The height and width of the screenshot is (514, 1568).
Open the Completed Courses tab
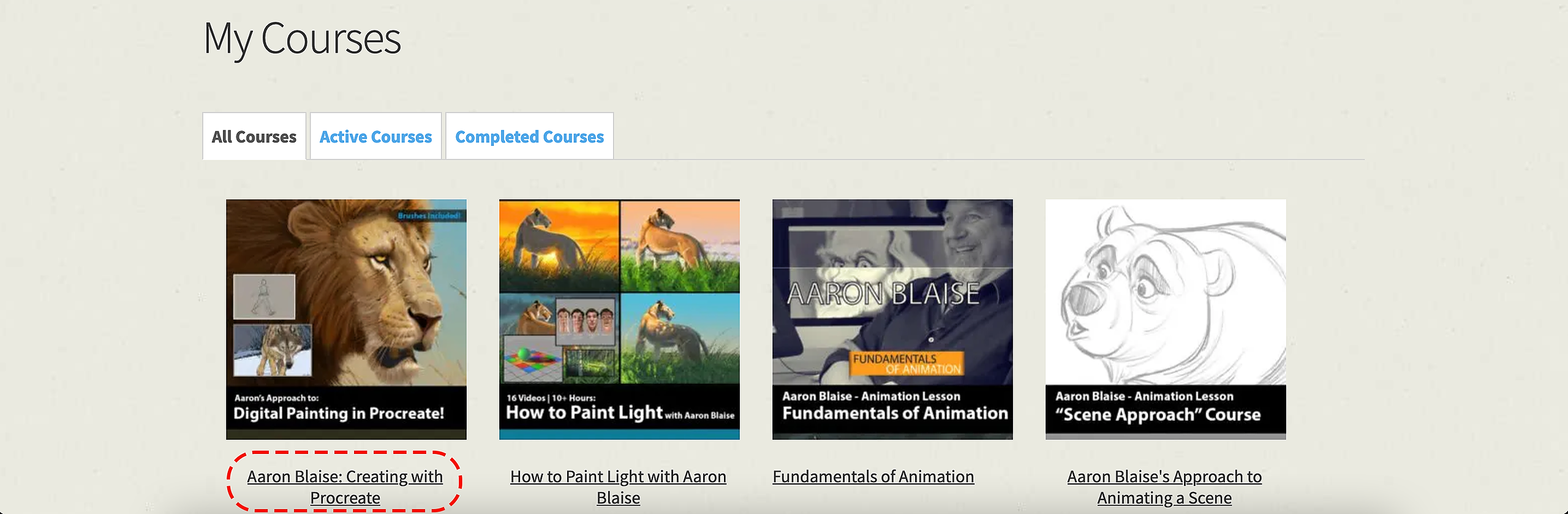(529, 136)
